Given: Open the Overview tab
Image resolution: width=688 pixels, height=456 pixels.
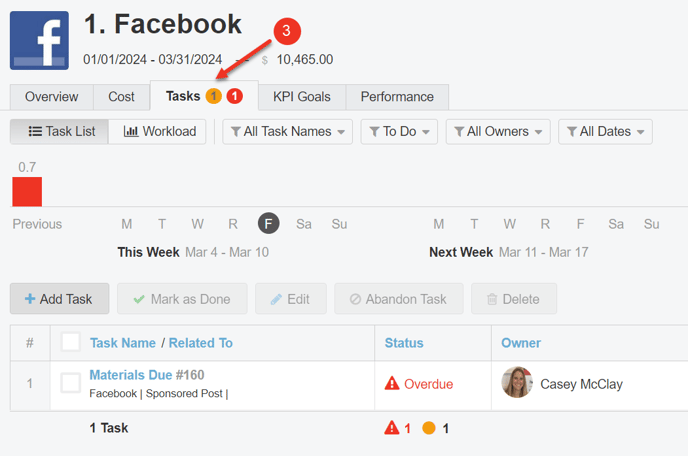Looking at the screenshot, I should click(x=52, y=97).
